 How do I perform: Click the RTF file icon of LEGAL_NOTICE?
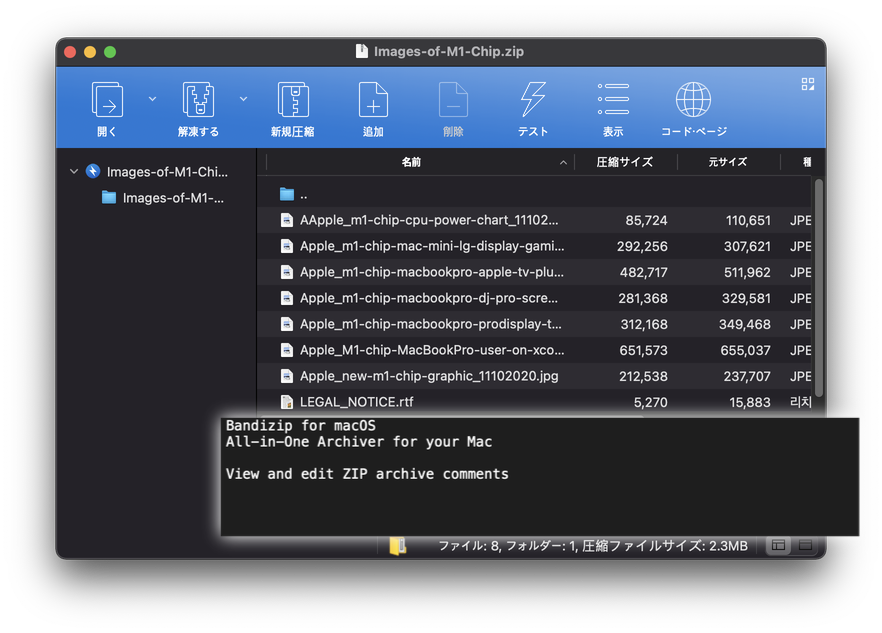287,402
